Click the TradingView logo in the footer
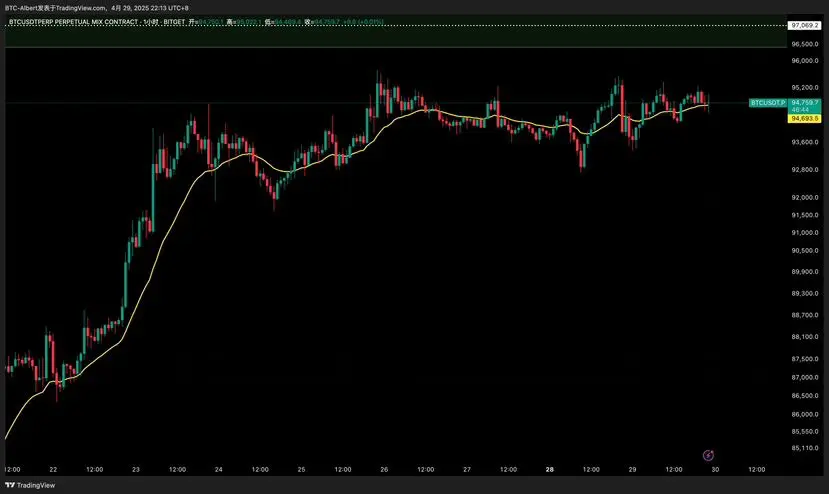 click(30, 485)
